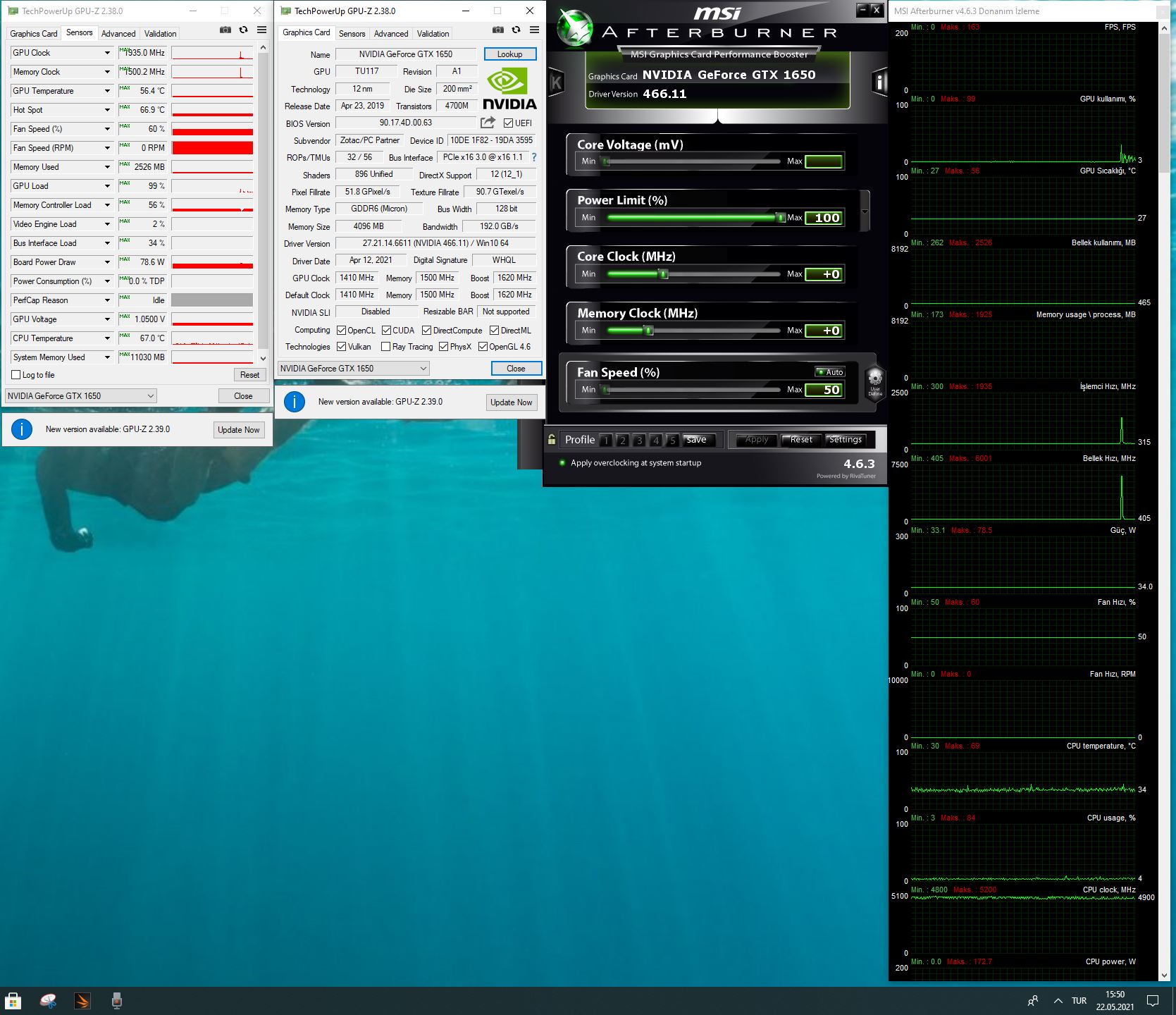Click fan User Define gear icon

(x=875, y=381)
